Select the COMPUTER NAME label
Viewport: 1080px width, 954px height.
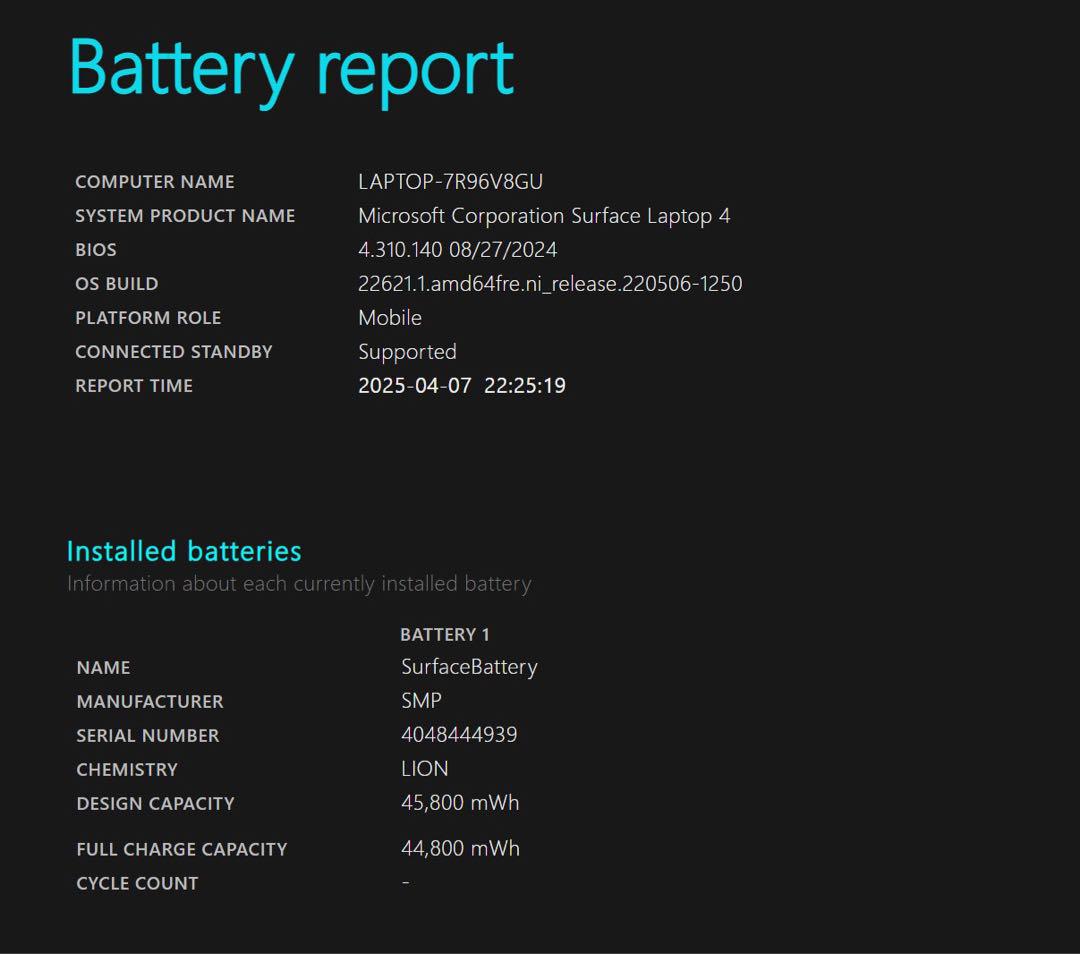[155, 182]
